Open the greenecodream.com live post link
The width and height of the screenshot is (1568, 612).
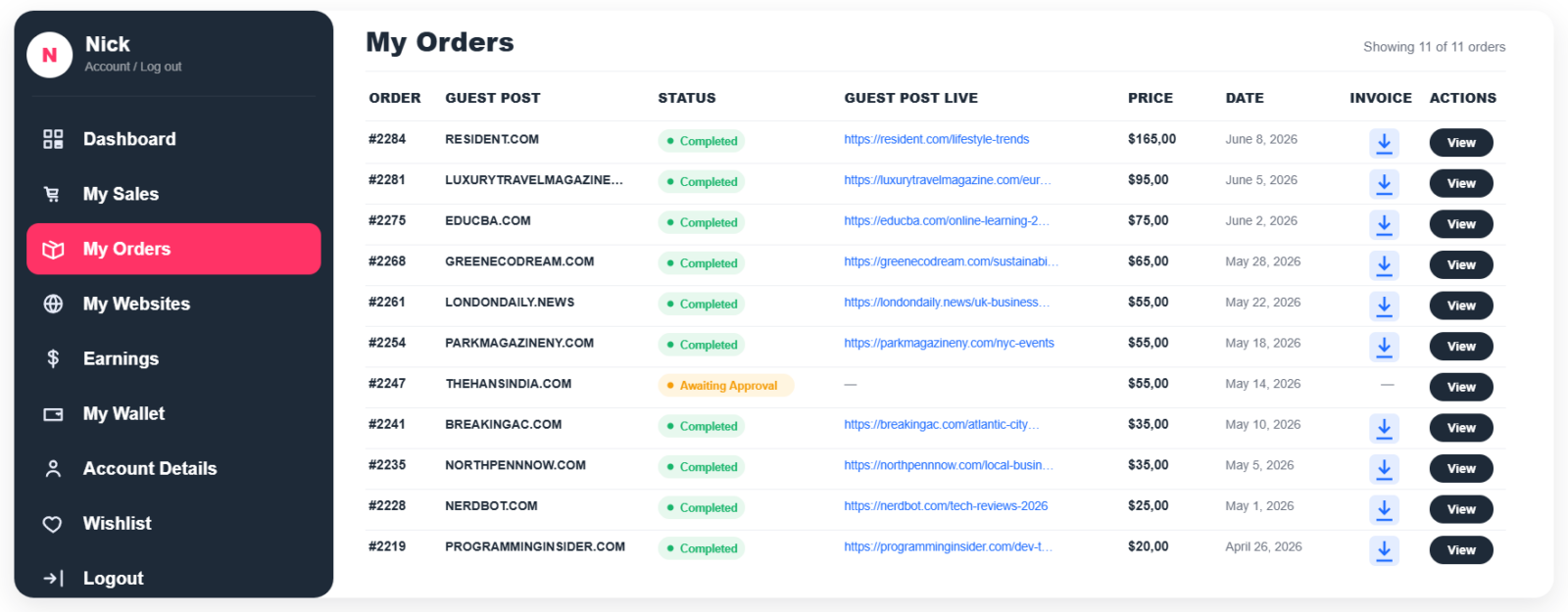[x=952, y=261]
